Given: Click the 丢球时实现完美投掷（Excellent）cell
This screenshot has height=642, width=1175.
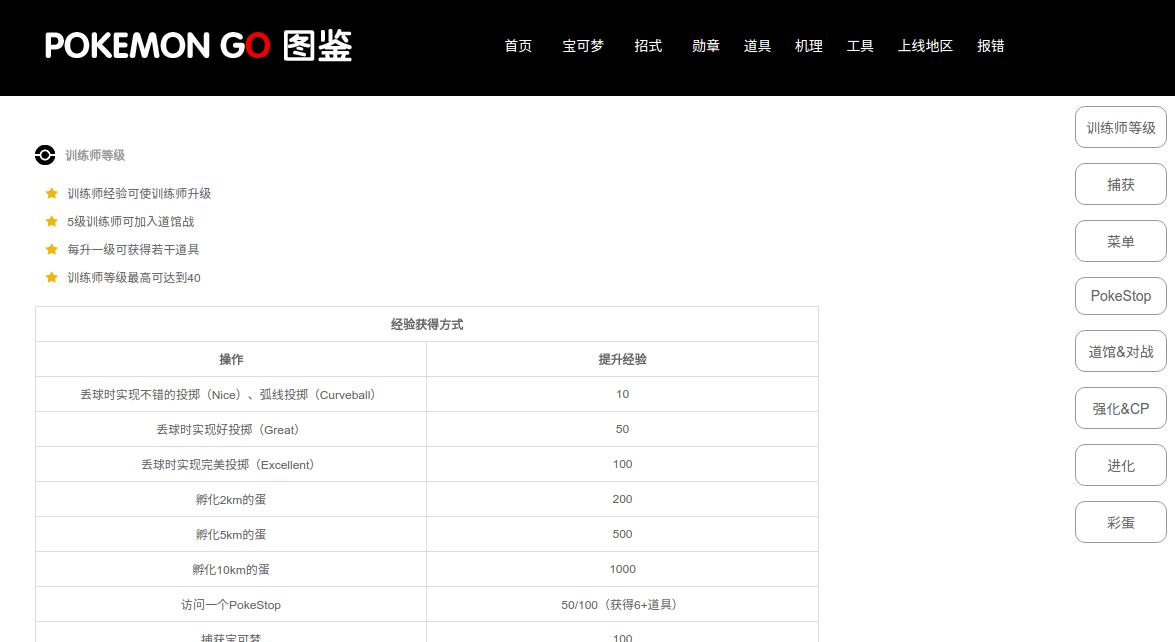Looking at the screenshot, I should [231, 464].
